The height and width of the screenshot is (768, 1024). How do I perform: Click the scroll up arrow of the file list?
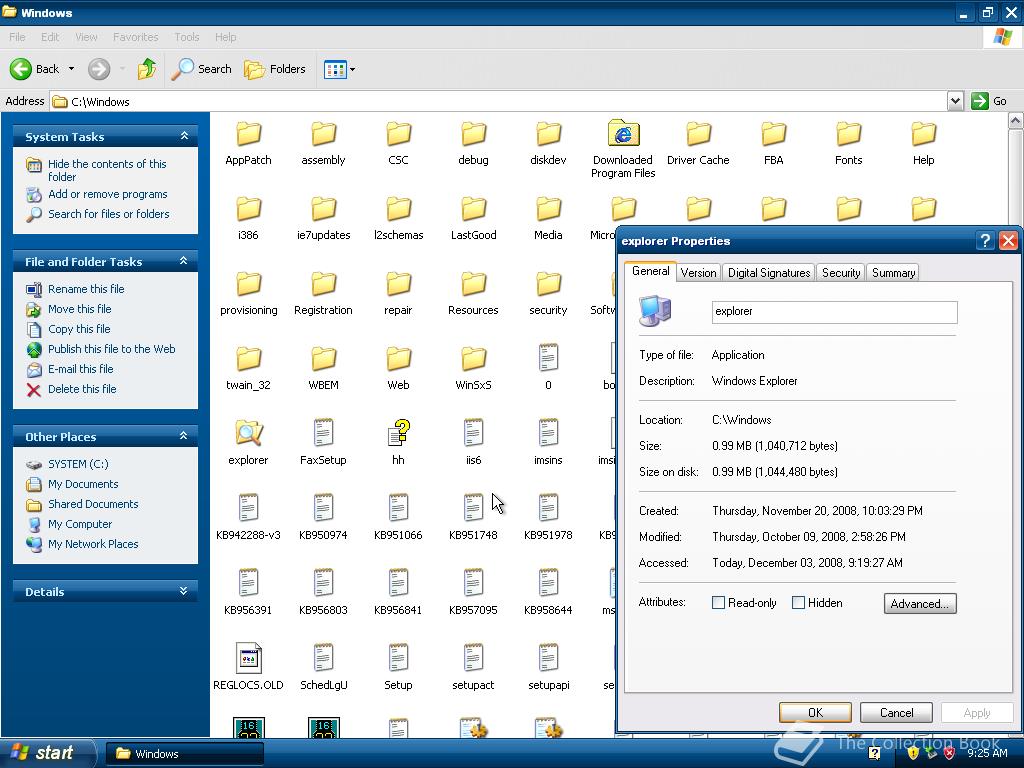point(1016,120)
